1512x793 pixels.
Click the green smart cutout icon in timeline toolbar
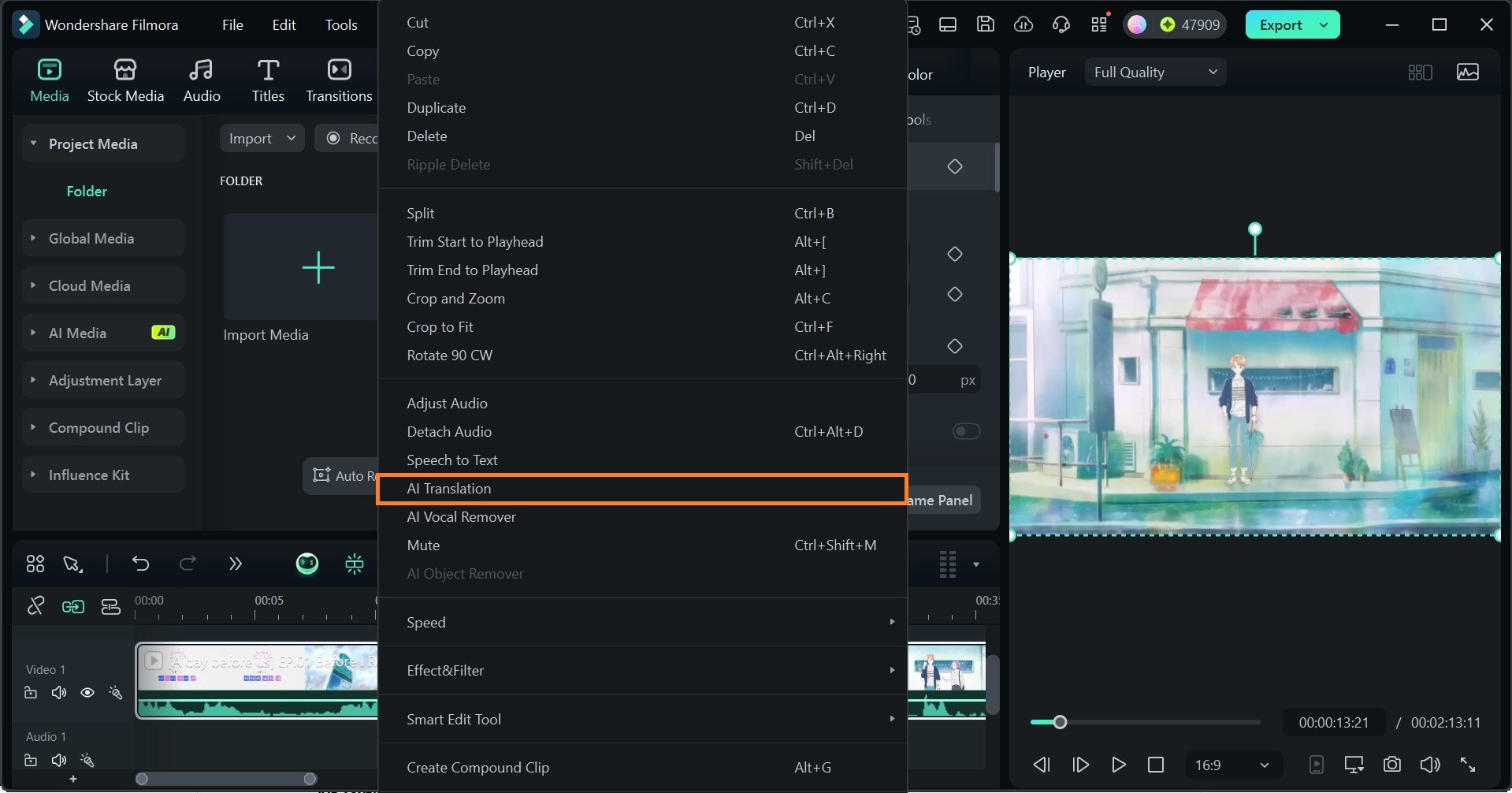pyautogui.click(x=355, y=564)
